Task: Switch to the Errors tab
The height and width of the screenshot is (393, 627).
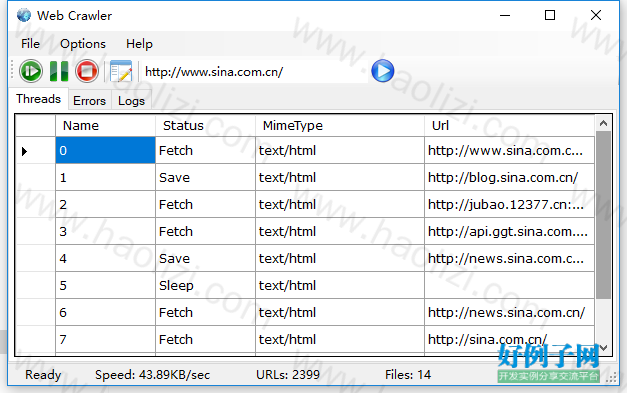Action: coord(90,101)
